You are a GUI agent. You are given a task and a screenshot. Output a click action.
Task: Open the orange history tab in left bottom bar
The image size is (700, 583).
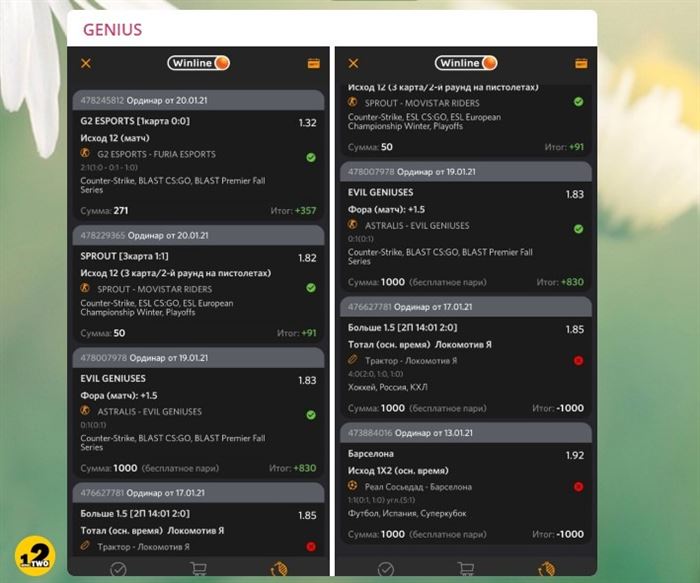[x=279, y=569]
